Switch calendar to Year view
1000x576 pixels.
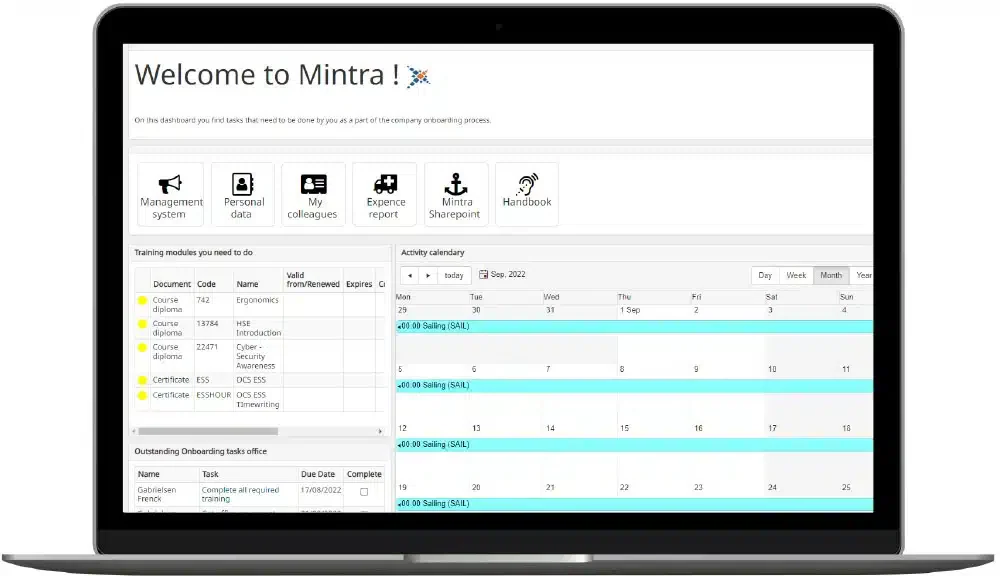click(x=863, y=275)
